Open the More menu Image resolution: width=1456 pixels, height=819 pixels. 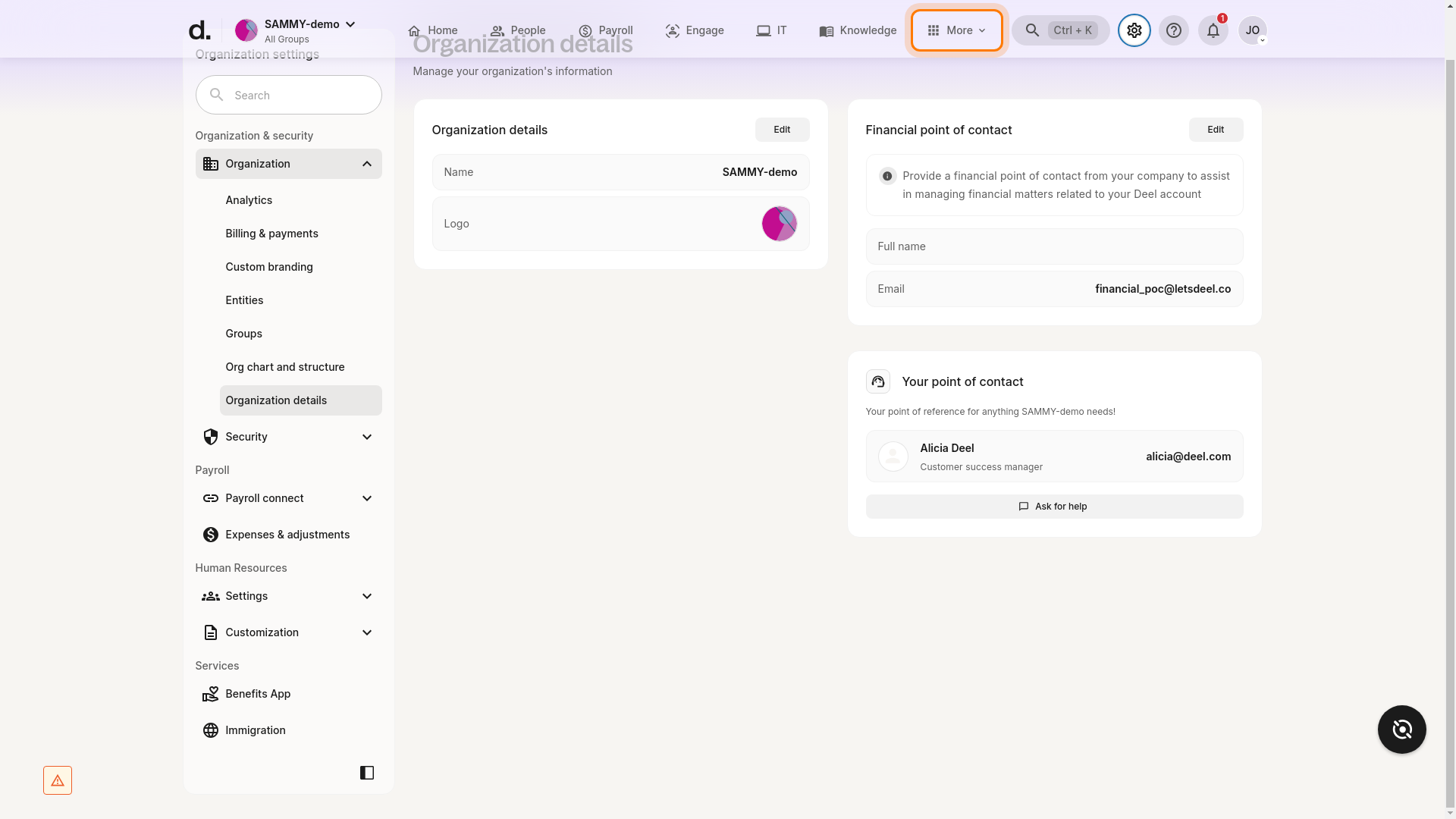click(x=956, y=30)
